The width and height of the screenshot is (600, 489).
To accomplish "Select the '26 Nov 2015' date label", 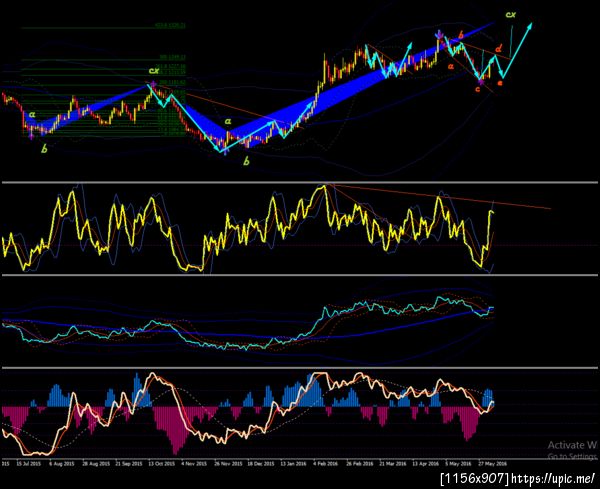I will pos(228,463).
